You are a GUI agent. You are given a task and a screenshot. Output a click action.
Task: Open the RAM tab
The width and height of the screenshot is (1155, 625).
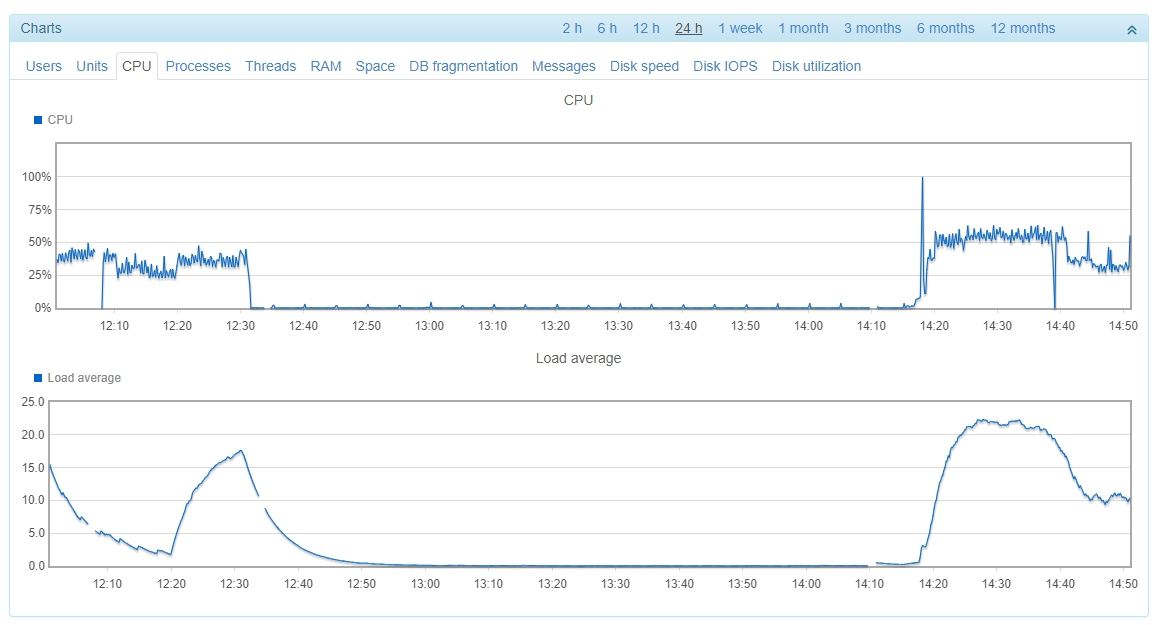click(326, 67)
